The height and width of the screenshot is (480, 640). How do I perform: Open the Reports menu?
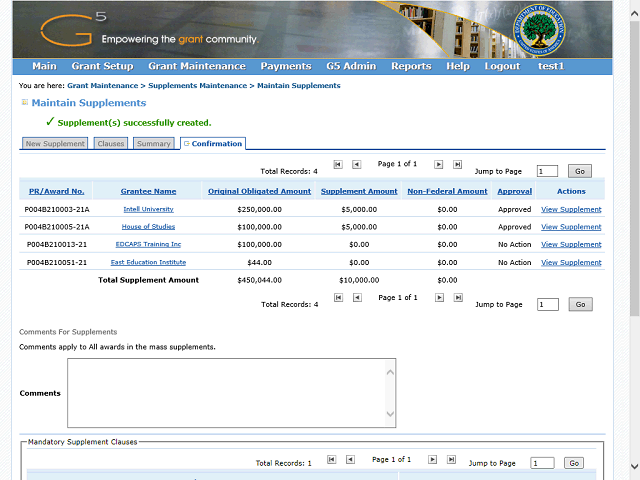[410, 66]
